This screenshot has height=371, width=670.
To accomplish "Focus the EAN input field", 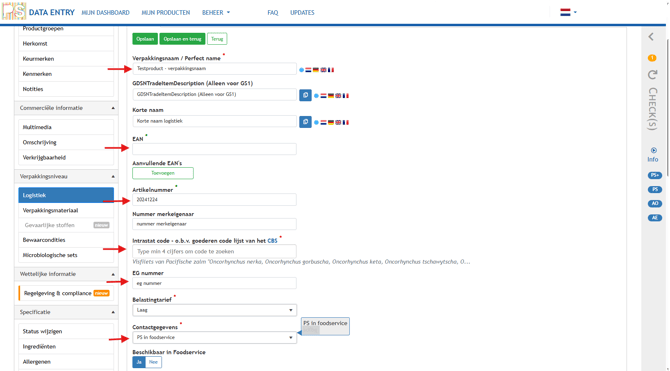I will point(215,149).
